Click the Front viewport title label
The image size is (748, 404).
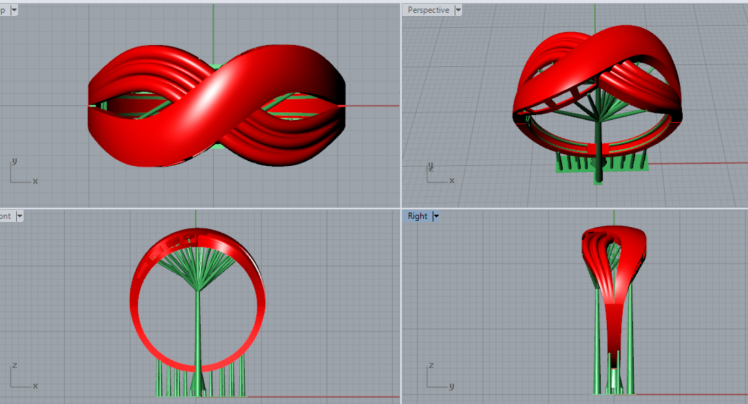click(5, 216)
